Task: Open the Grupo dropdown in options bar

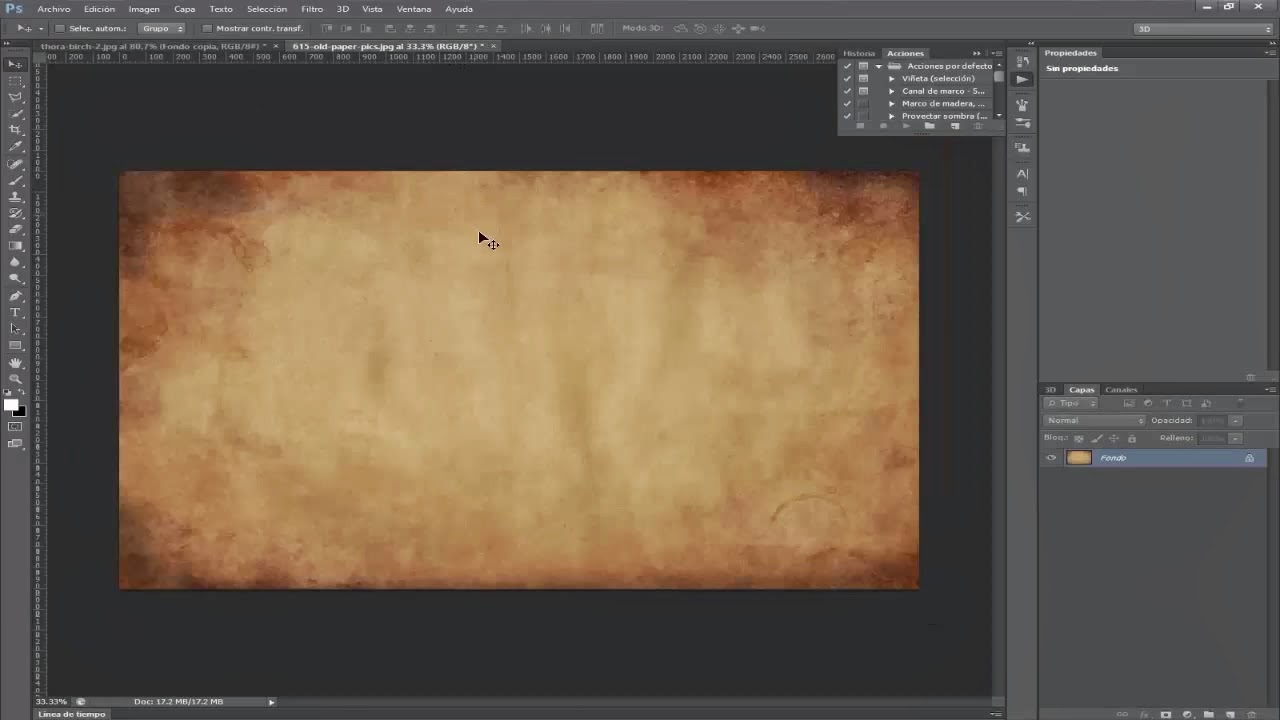Action: (x=162, y=28)
